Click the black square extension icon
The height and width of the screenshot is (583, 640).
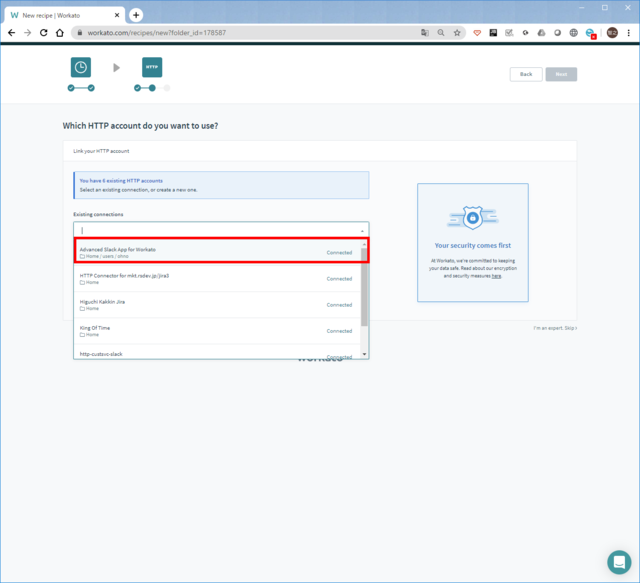click(x=493, y=33)
